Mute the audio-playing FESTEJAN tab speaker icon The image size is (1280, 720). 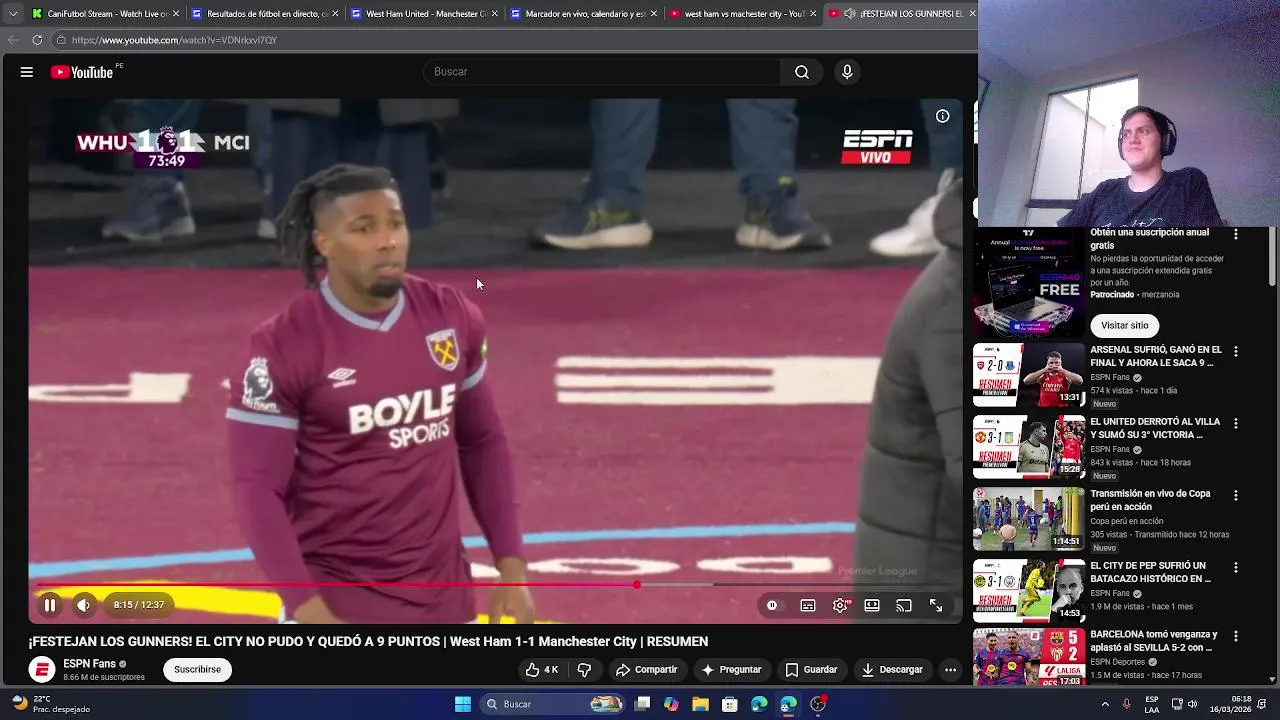pyautogui.click(x=849, y=14)
